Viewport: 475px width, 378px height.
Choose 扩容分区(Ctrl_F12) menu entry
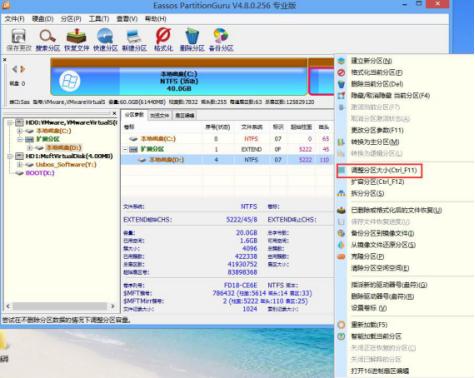(x=378, y=182)
